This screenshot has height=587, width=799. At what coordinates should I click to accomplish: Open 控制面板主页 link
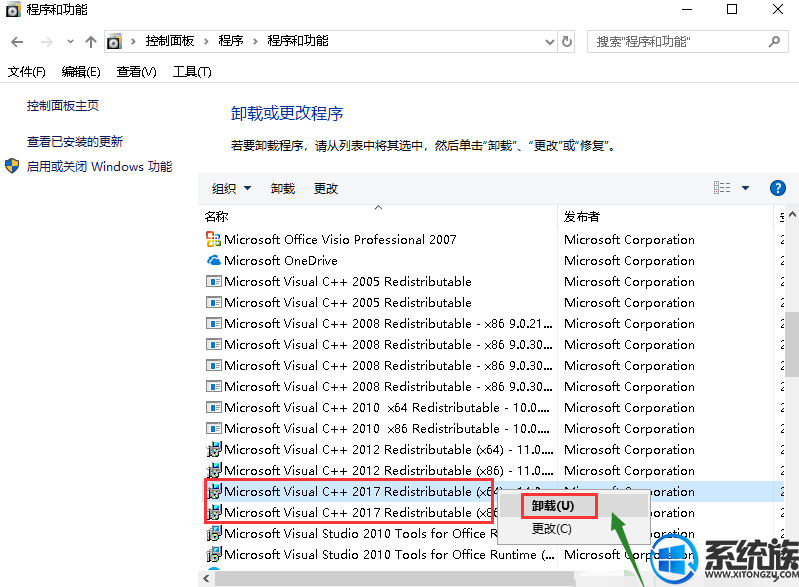(x=63, y=105)
